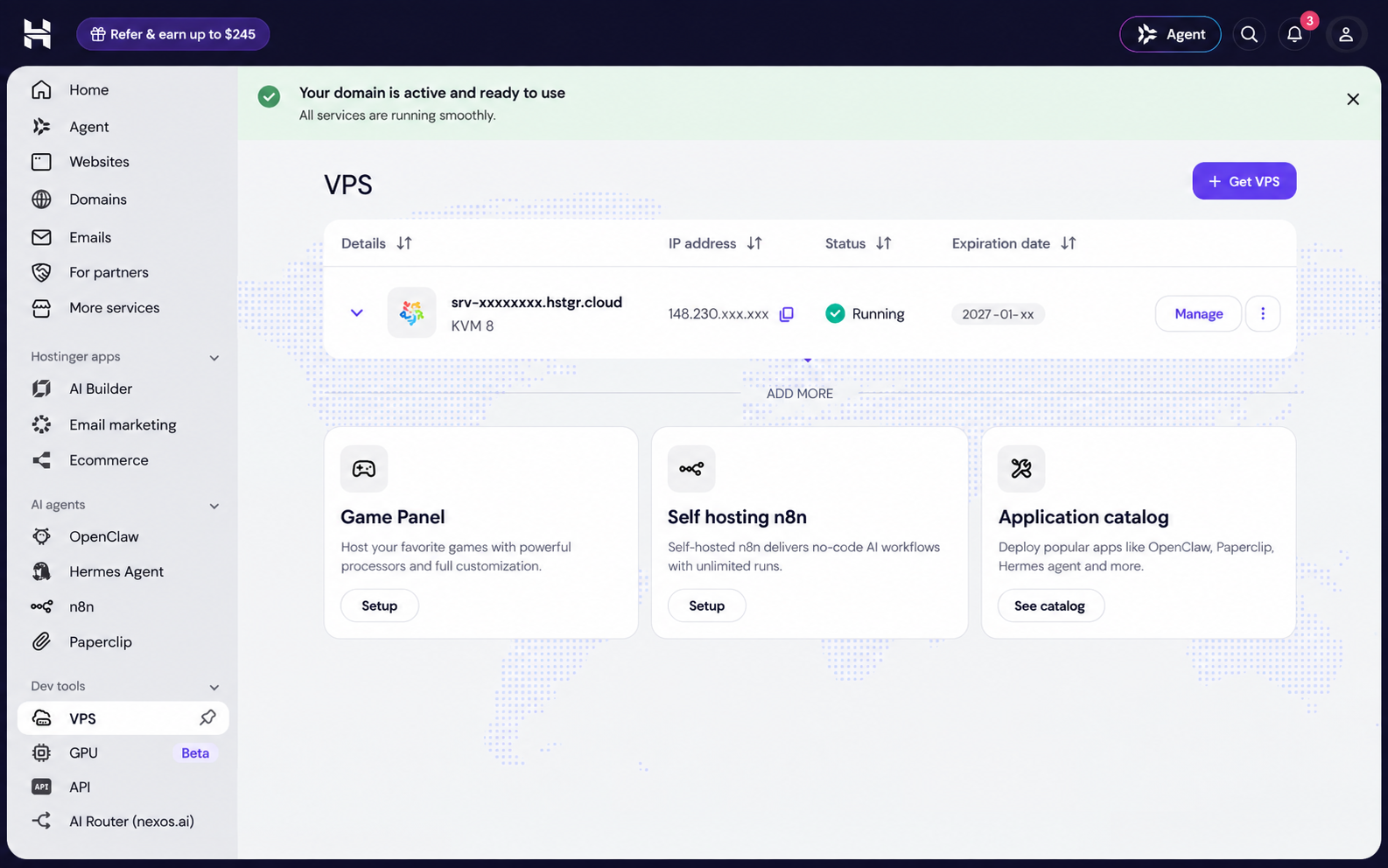The height and width of the screenshot is (868, 1388).
Task: Expand the srv-xxxxxxxx.hstgr.cloud row details
Action: coord(356,312)
